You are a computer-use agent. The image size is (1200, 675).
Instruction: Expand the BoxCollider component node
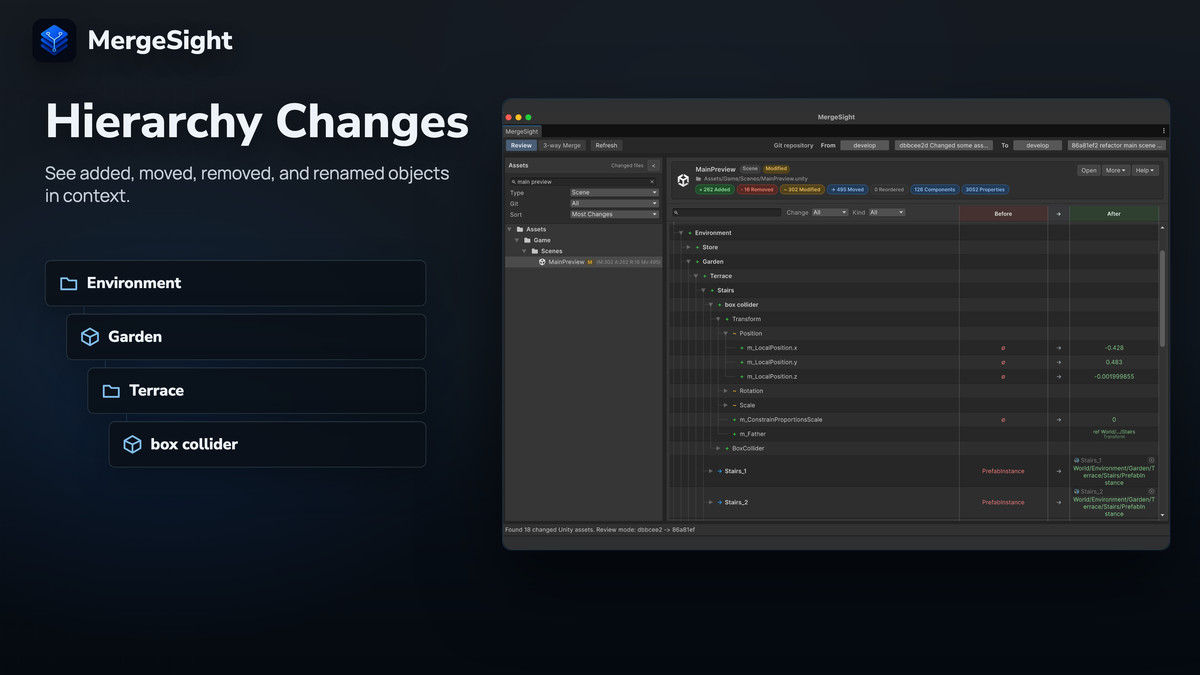[x=718, y=448]
